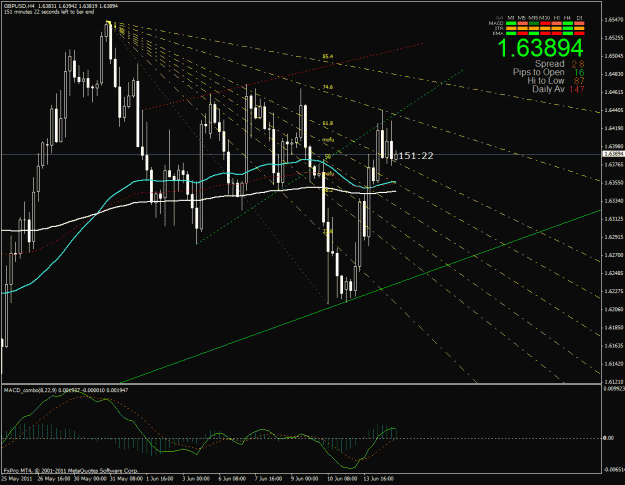This screenshot has height=485, width=625.
Task: Select the 25 May 2011 date label
Action: pyautogui.click(x=16, y=479)
